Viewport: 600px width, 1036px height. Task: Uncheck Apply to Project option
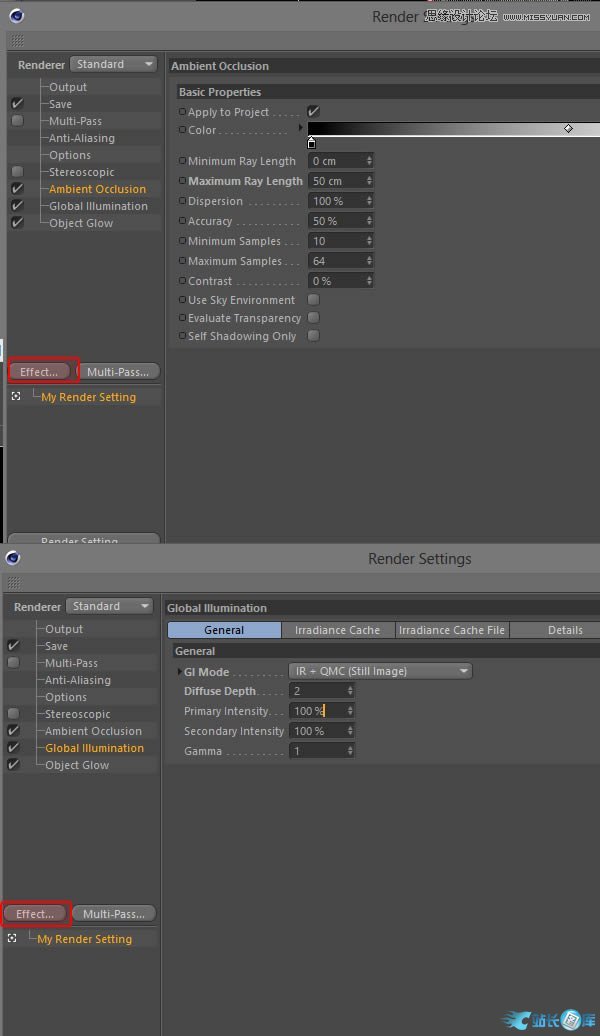click(313, 112)
